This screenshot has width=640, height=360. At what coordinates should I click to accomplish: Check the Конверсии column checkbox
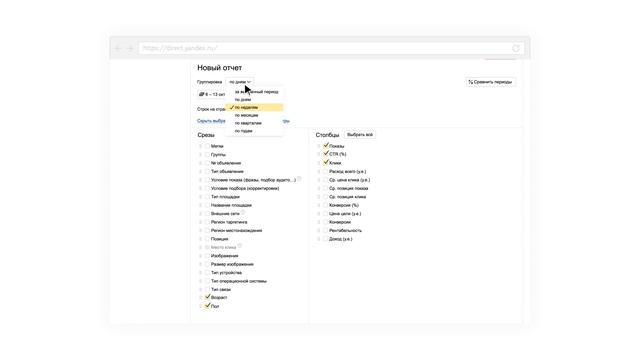click(x=325, y=222)
